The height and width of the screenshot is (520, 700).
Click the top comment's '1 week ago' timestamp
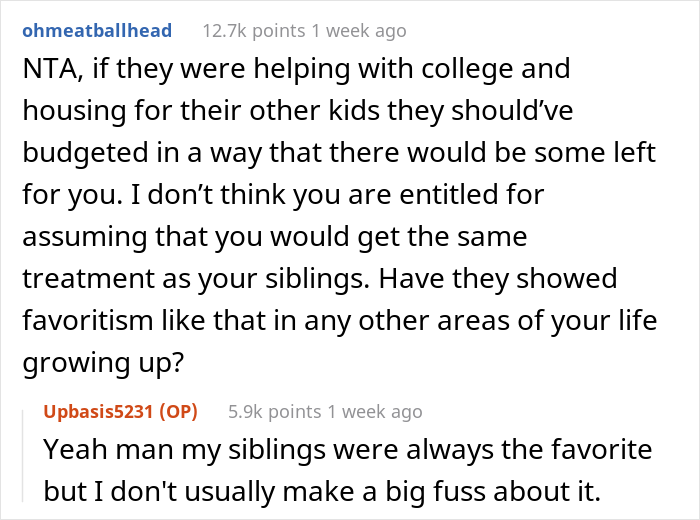tap(359, 31)
